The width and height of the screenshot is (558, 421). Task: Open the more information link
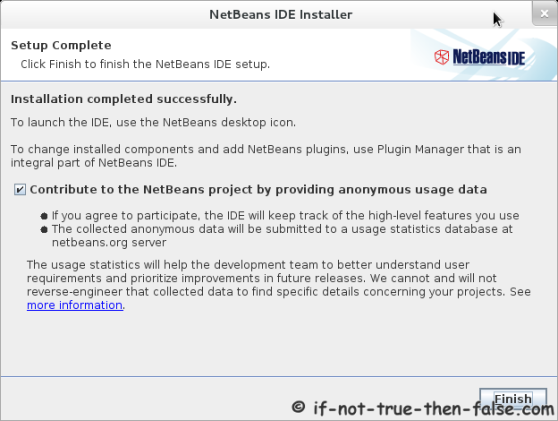75,305
